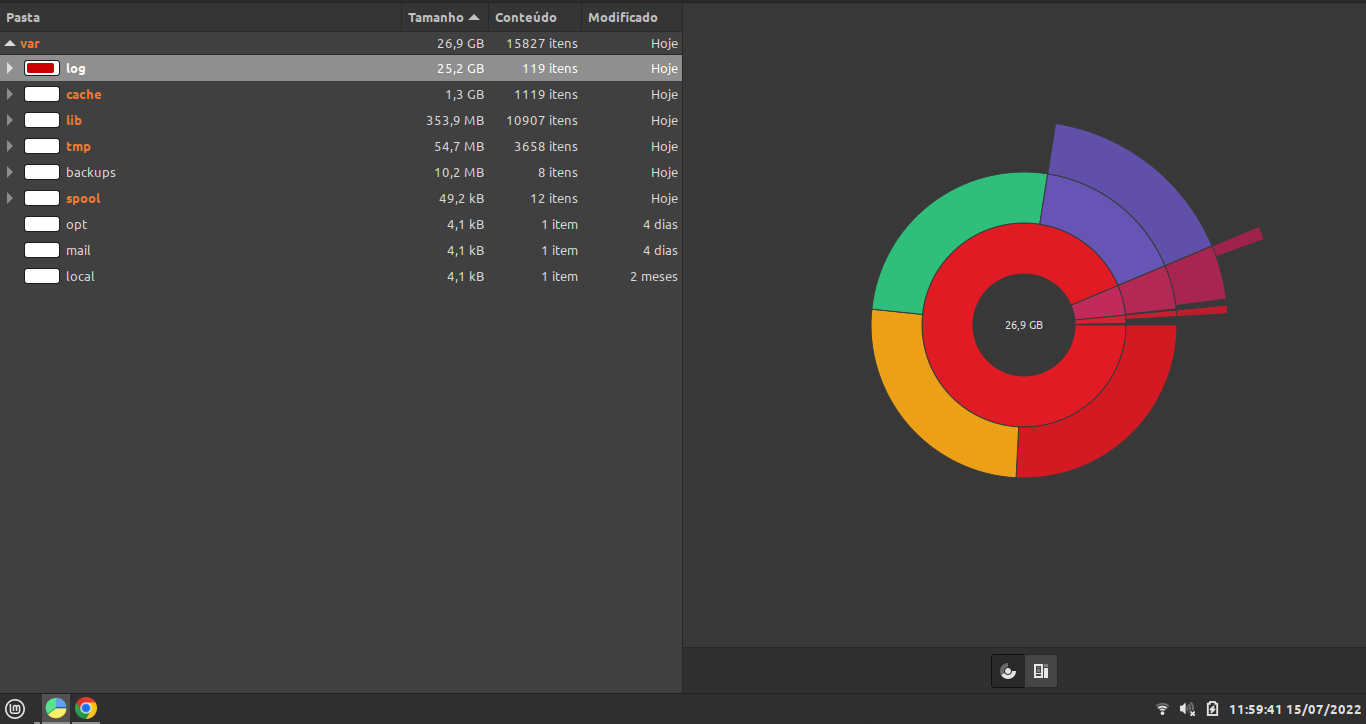Expand the log folder
The height and width of the screenshot is (724, 1366).
[x=10, y=68]
